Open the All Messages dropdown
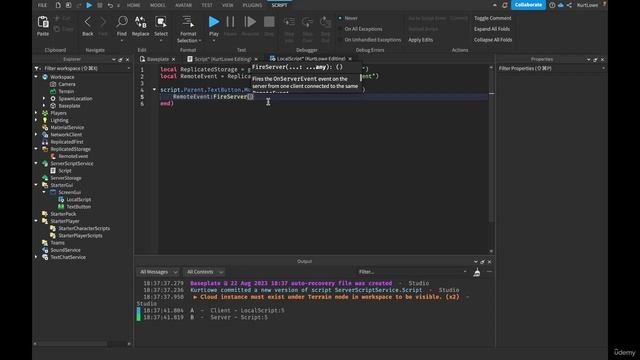This screenshot has width=640, height=360. pyautogui.click(x=158, y=272)
